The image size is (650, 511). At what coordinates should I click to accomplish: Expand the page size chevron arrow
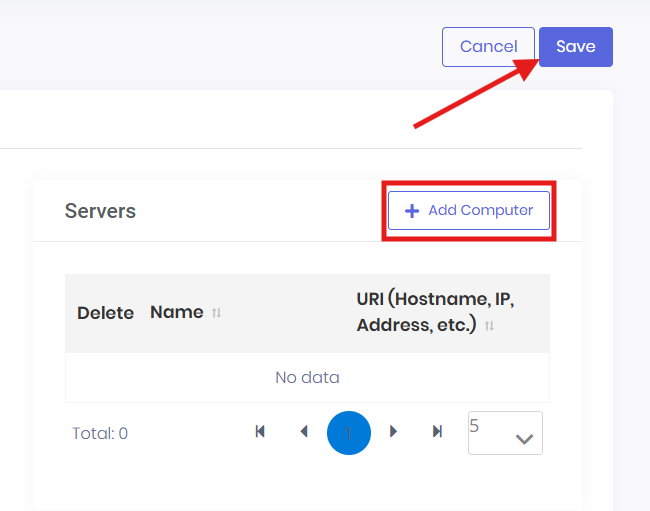524,439
